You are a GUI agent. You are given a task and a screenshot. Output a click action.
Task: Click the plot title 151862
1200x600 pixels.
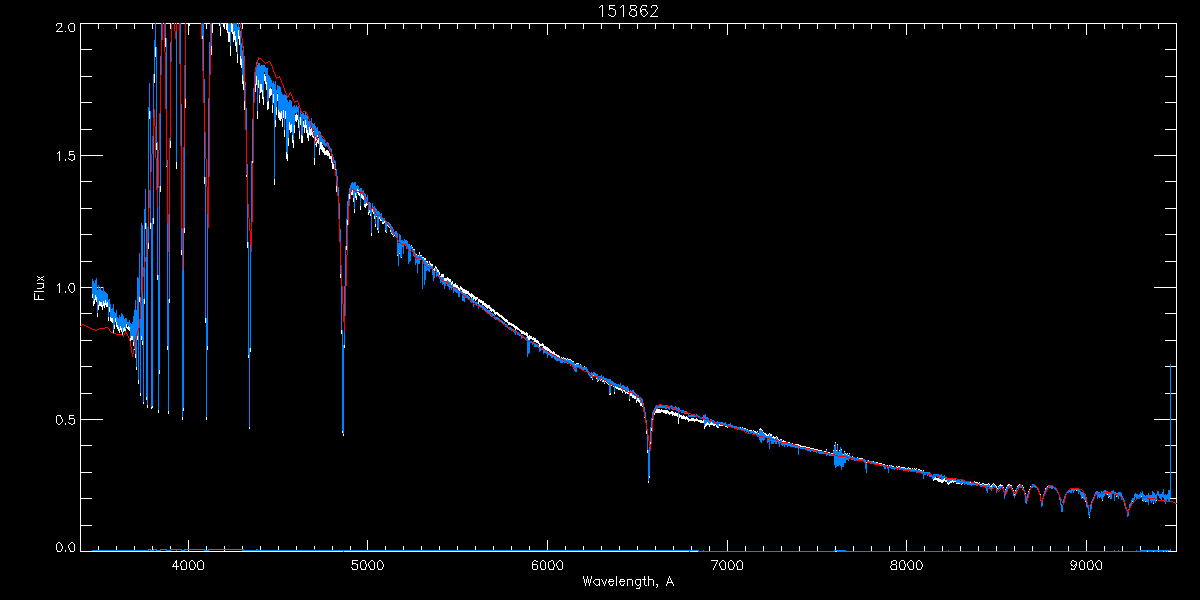pyautogui.click(x=628, y=11)
